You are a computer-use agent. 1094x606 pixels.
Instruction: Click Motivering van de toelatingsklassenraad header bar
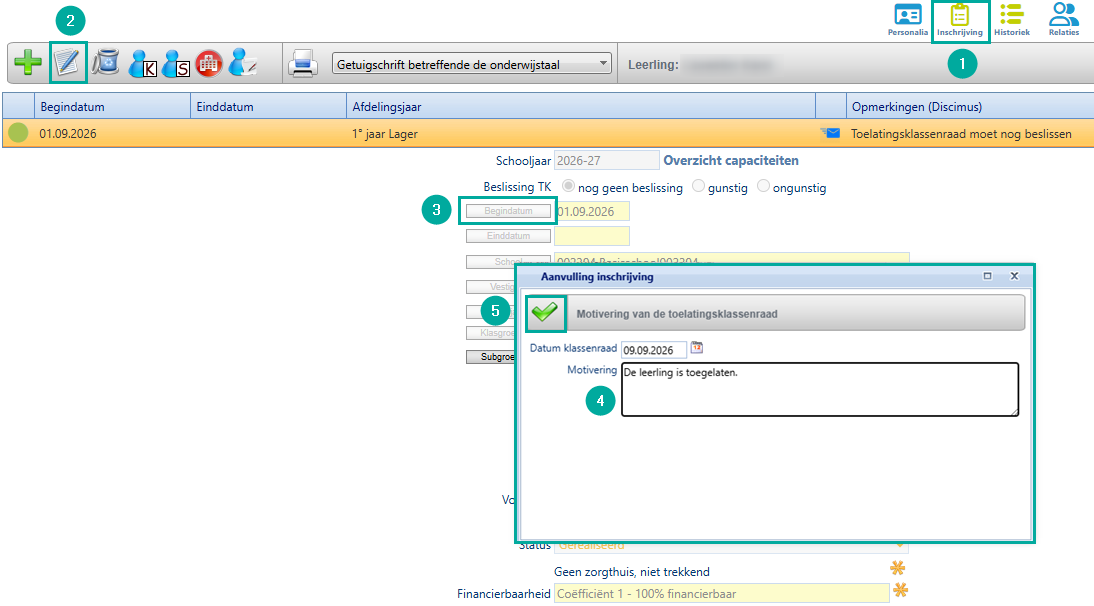click(795, 313)
